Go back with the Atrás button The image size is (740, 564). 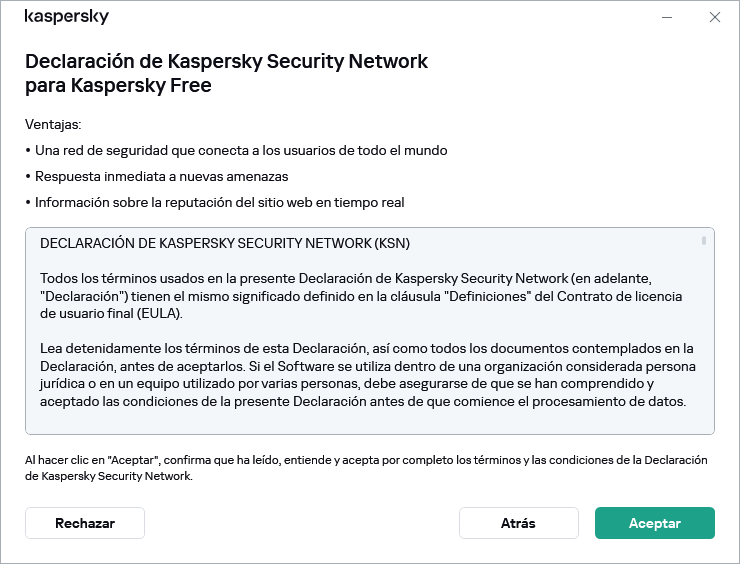click(x=518, y=523)
